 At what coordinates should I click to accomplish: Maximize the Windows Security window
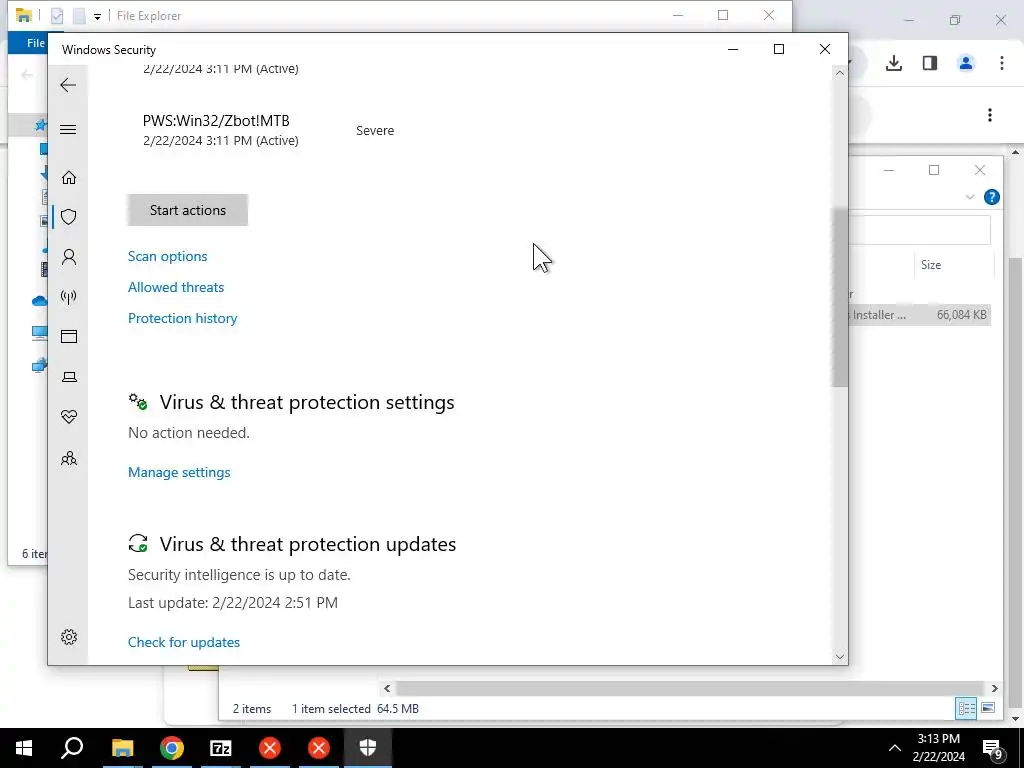tap(778, 49)
